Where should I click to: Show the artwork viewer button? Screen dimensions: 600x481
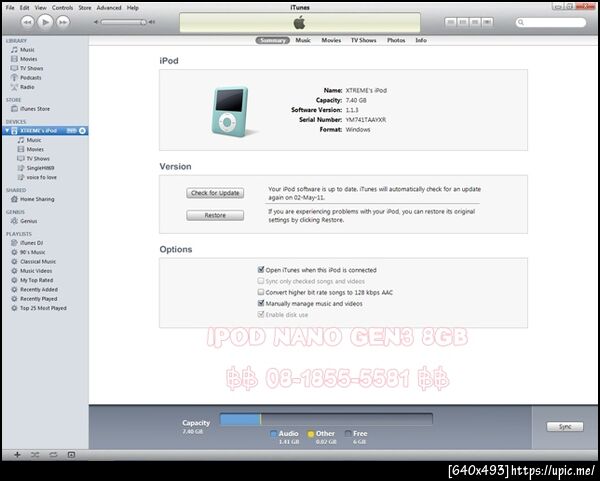(x=71, y=455)
